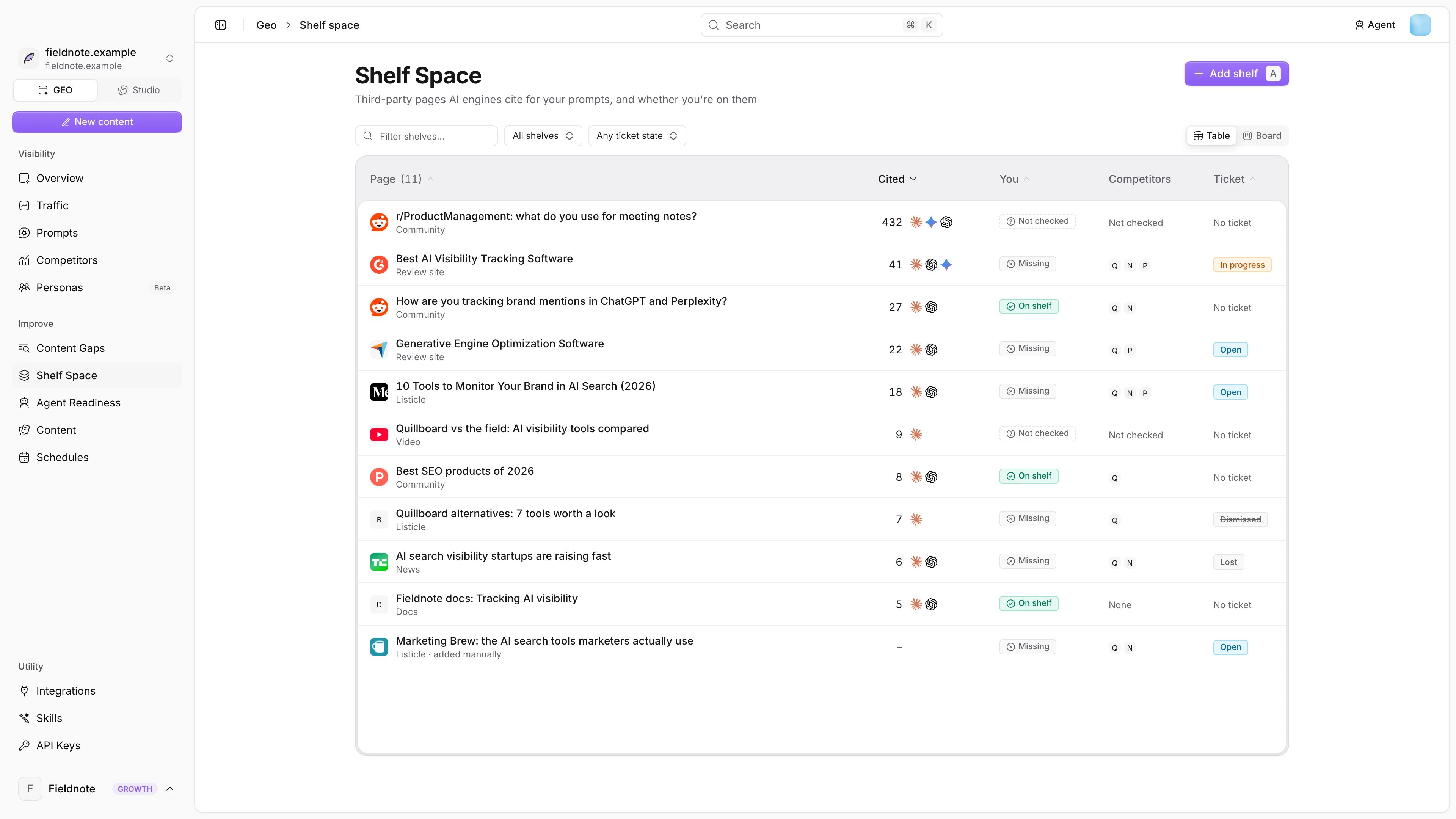Click the Reddit icon for r/ProductManagement row
1456x819 pixels.
point(379,222)
